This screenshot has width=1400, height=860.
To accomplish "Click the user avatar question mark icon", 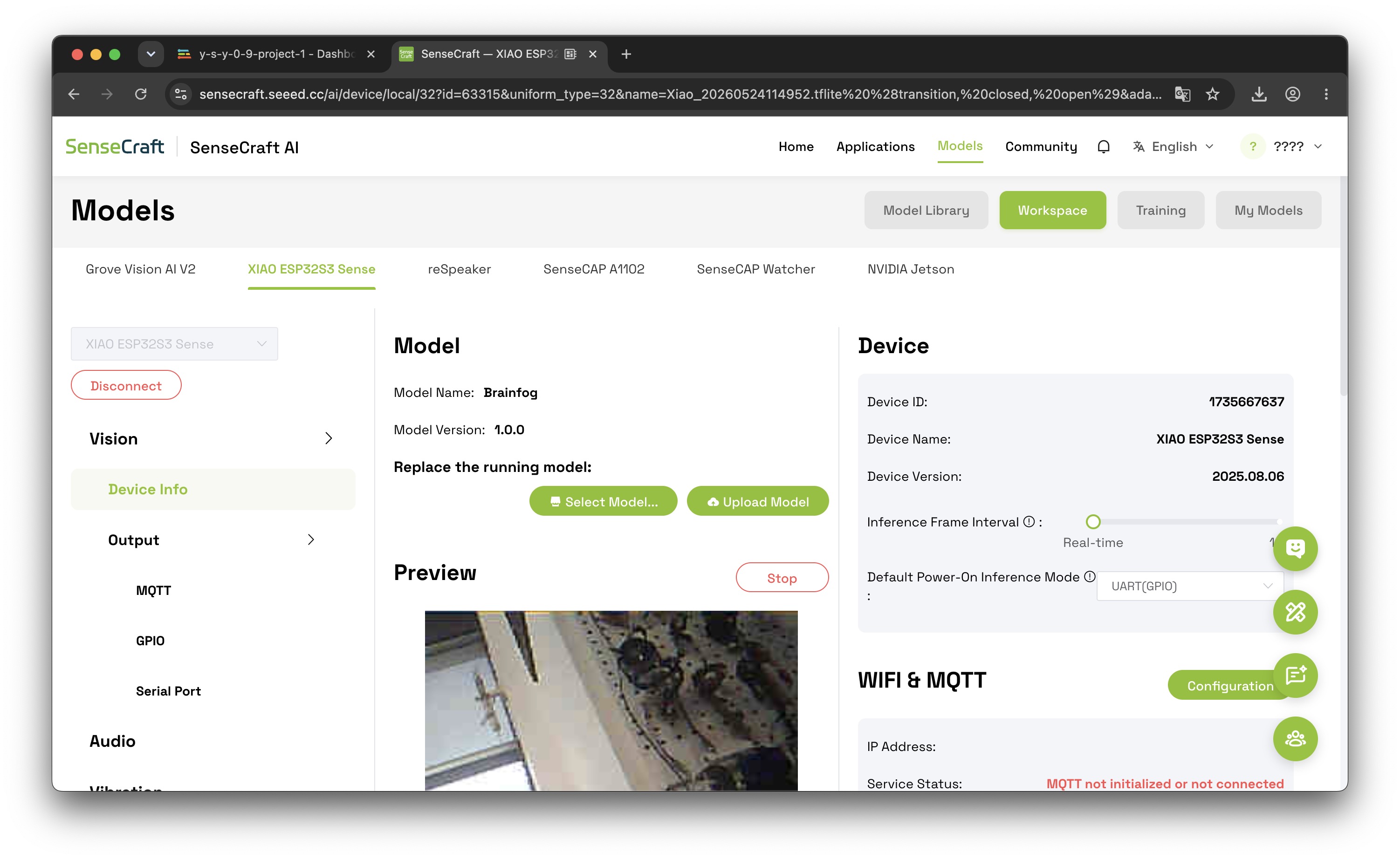I will click(1253, 147).
